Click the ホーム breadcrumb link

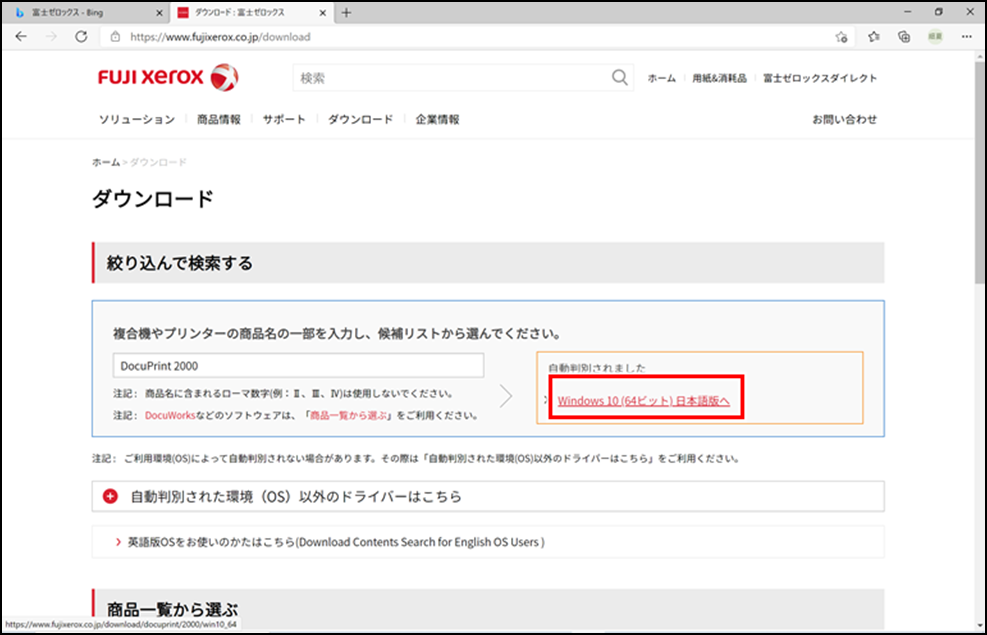coord(106,162)
